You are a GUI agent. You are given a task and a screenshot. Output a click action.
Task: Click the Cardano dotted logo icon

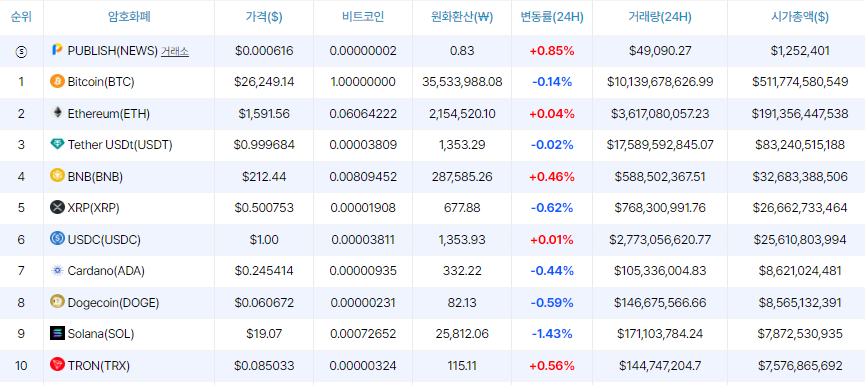click(x=57, y=271)
